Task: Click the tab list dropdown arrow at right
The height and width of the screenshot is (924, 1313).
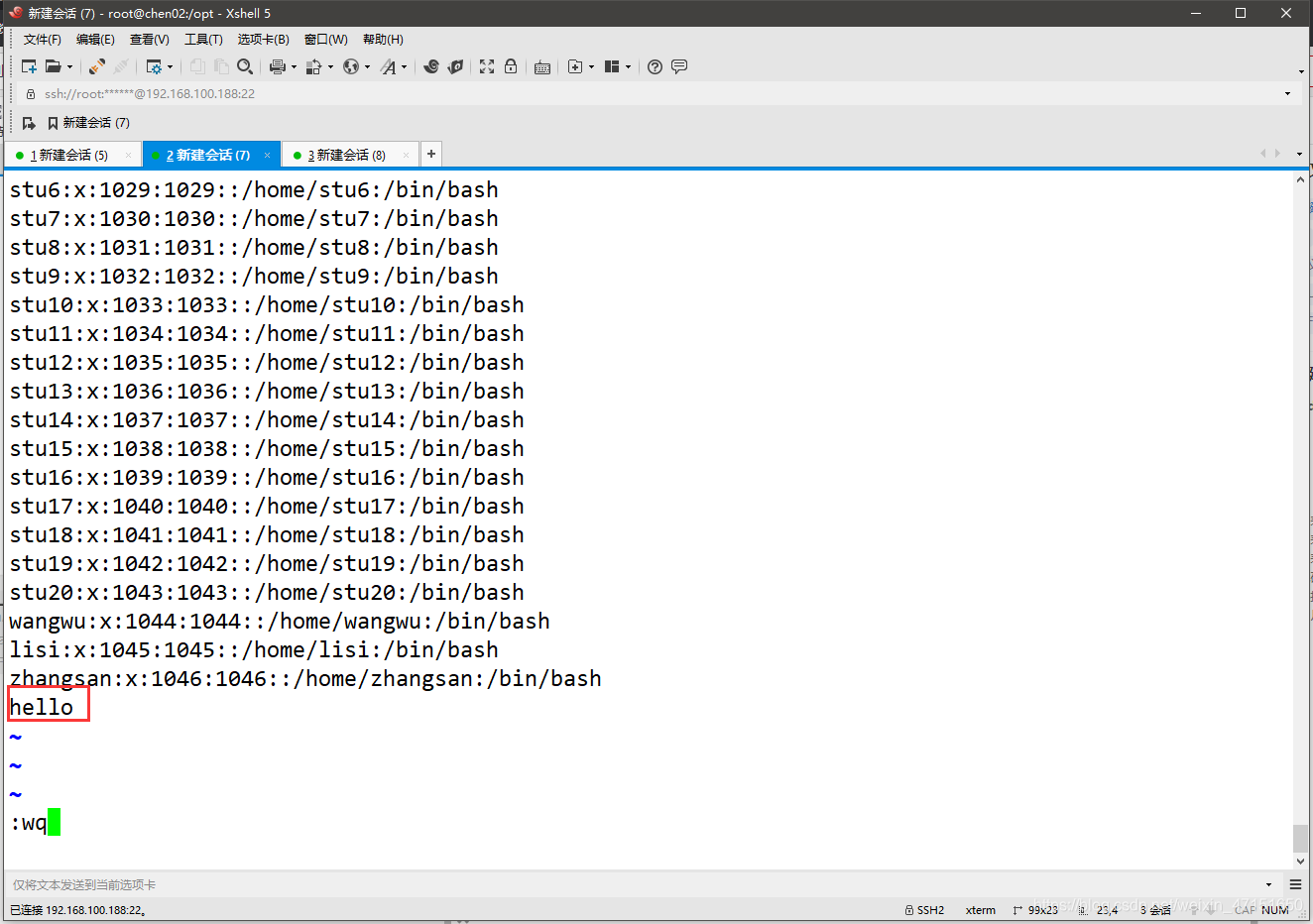Action: point(1299,155)
